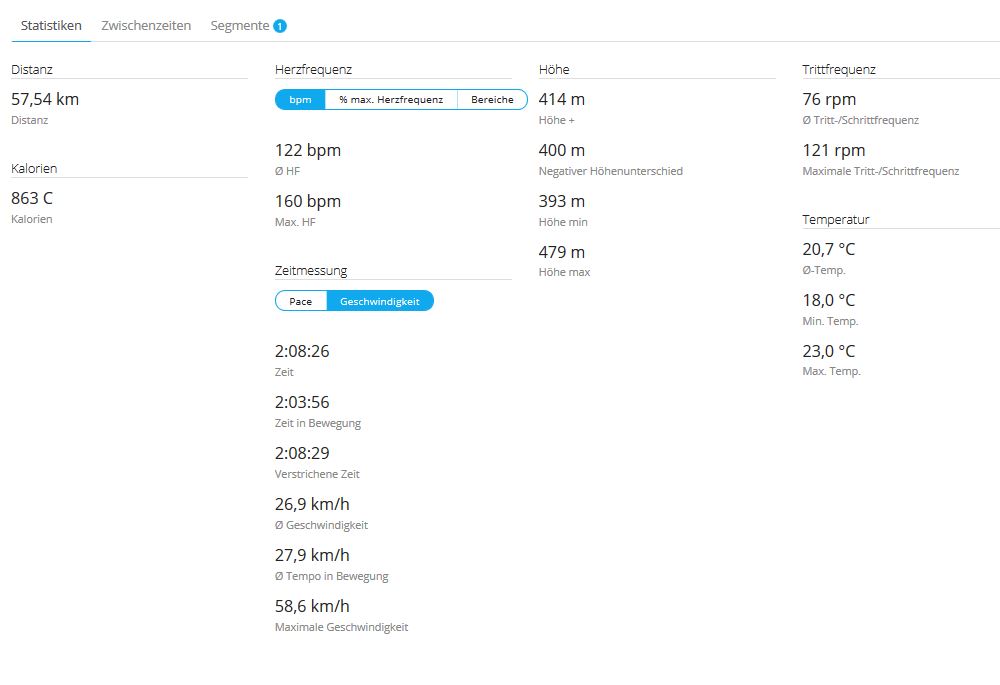
Task: Click the Verstrichene Zeit label
Action: click(317, 474)
